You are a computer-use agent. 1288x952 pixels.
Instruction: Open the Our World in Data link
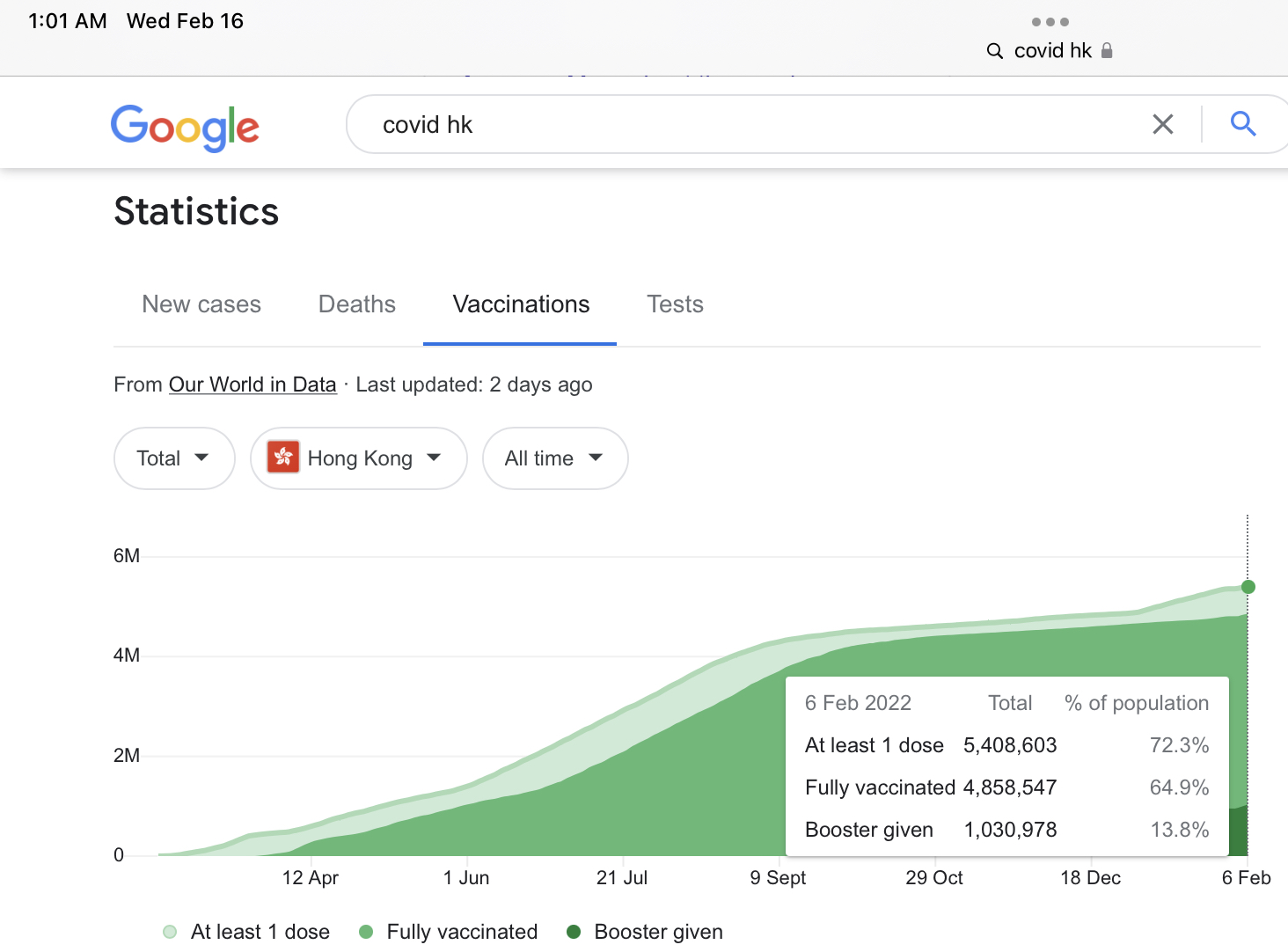(x=252, y=384)
